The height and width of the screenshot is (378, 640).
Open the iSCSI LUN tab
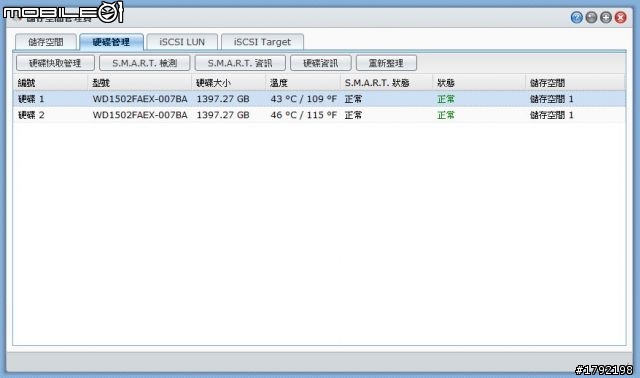pos(182,42)
